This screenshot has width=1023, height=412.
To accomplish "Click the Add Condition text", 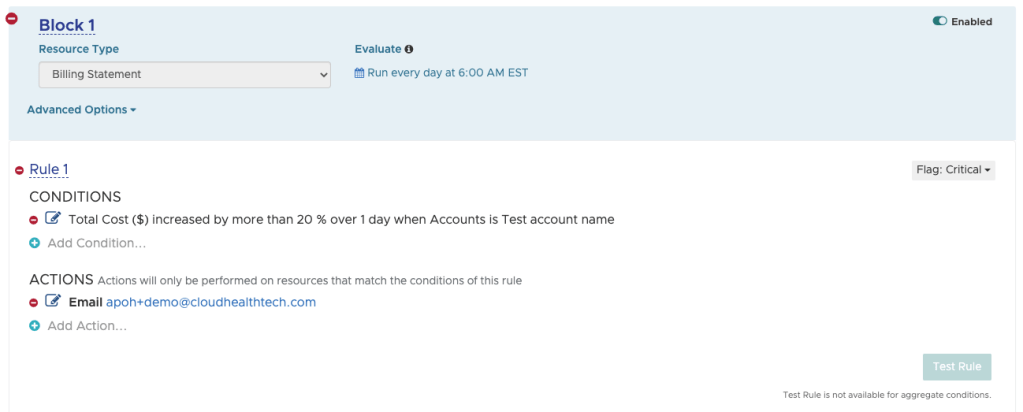I will (96, 243).
